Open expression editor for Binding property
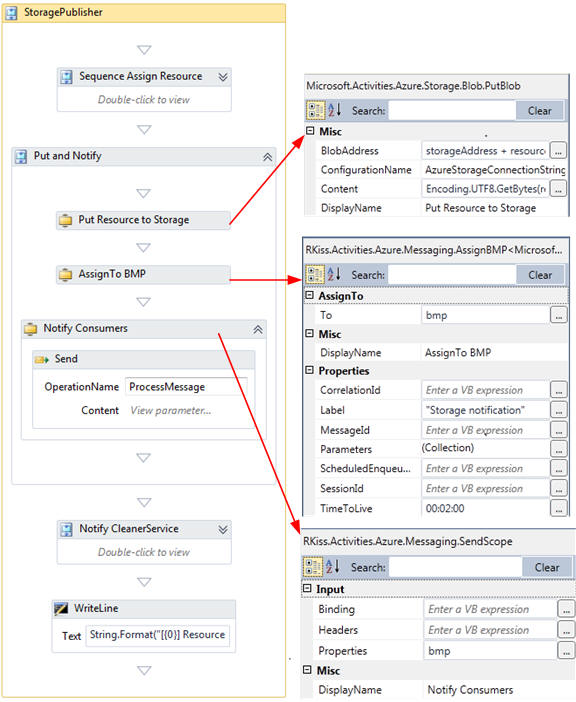Image resolution: width=576 pixels, height=702 pixels. 566,609
